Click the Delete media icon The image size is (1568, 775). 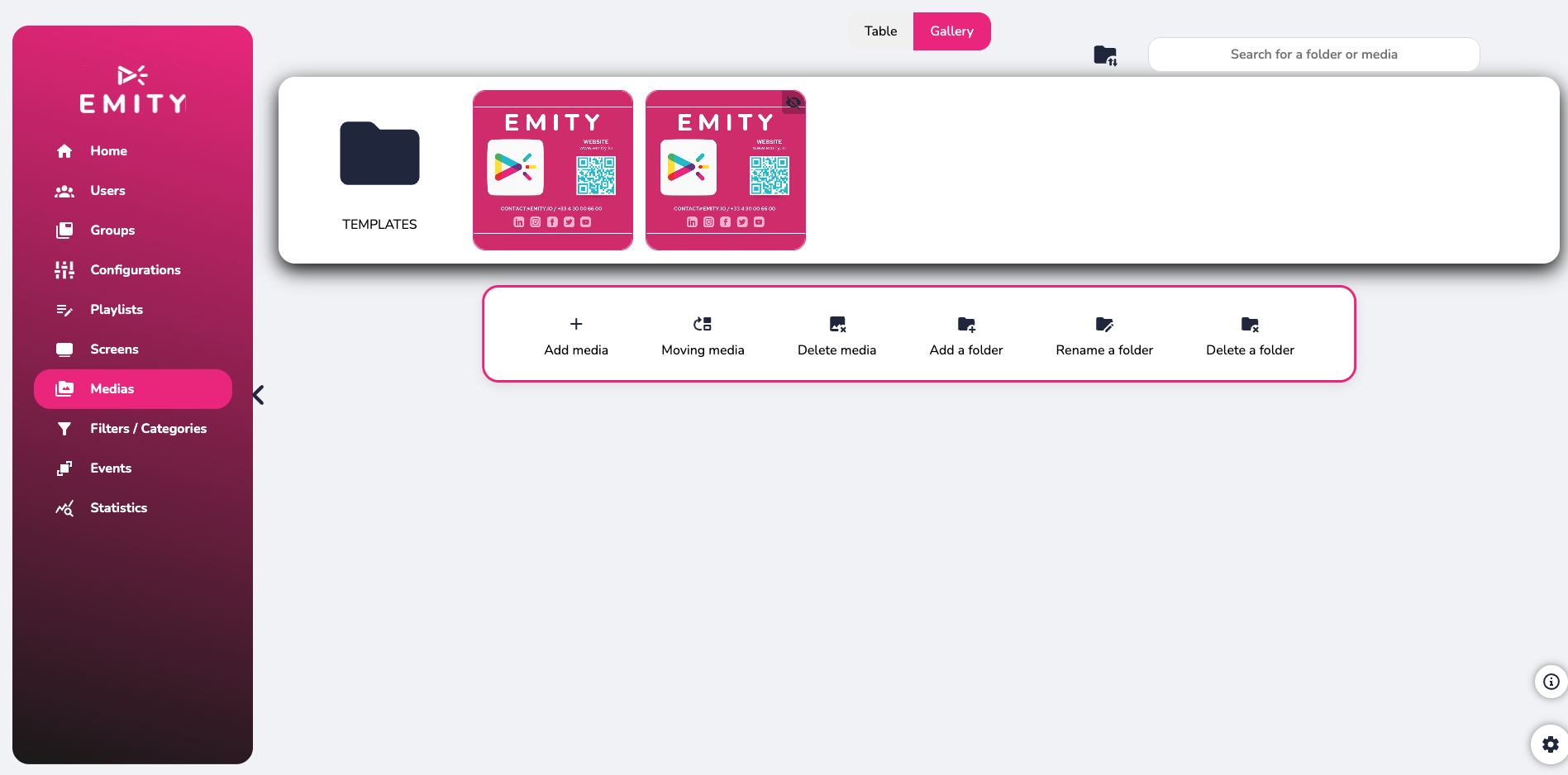[837, 324]
